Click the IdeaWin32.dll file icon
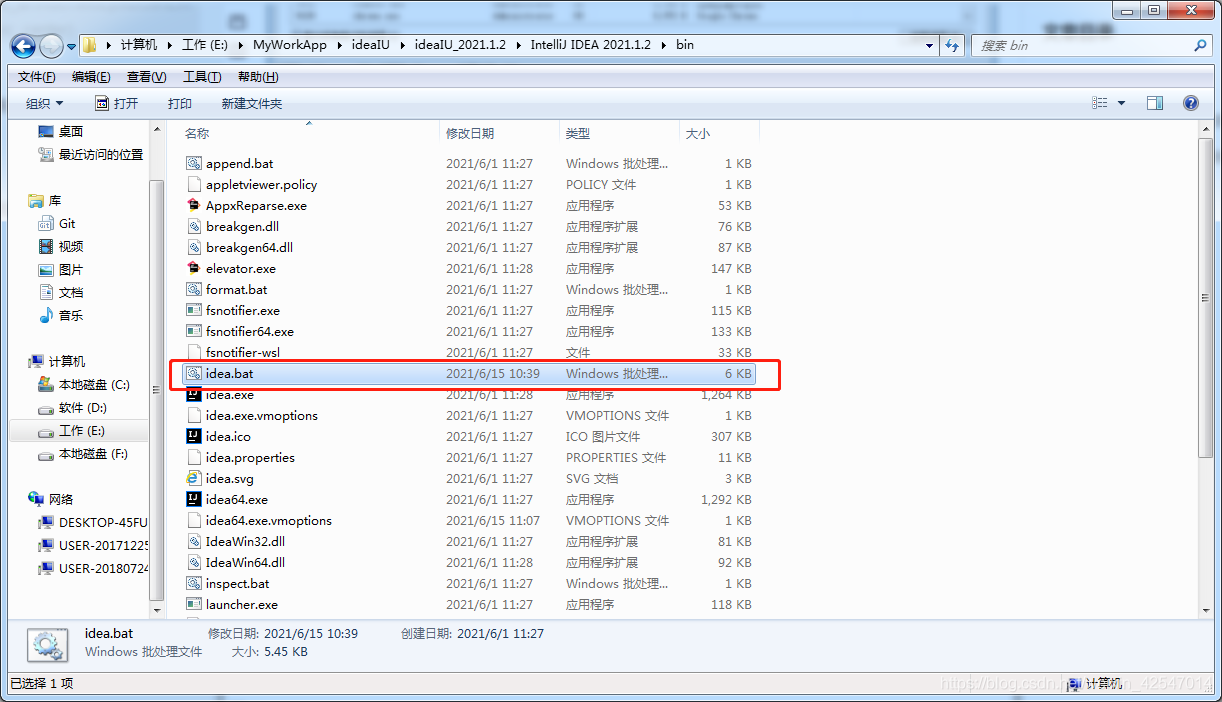The width and height of the screenshot is (1222, 702). coord(194,541)
